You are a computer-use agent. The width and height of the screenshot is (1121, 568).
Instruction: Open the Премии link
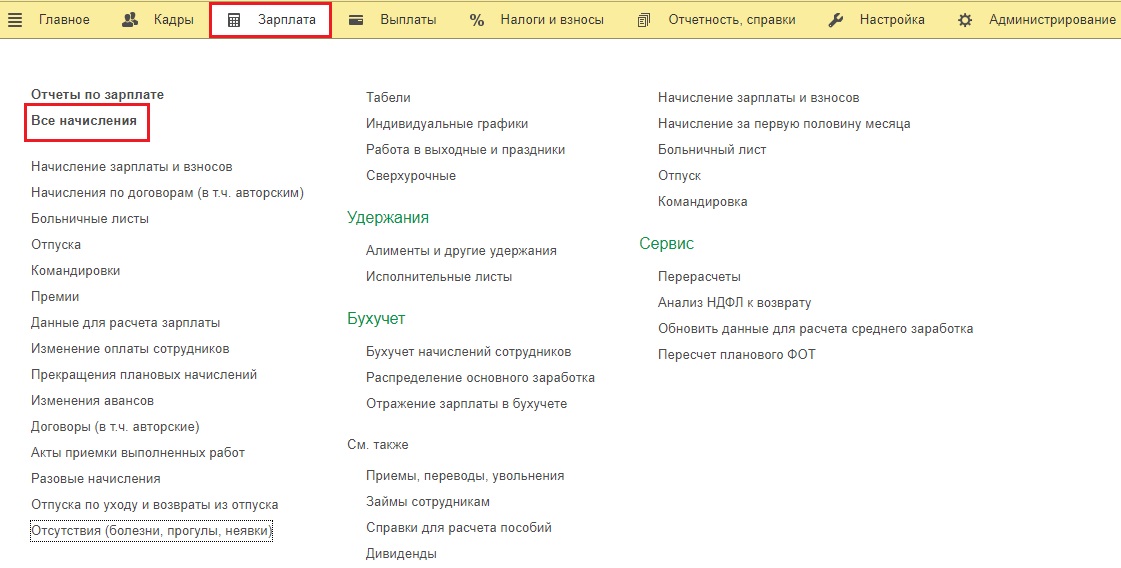[55, 296]
